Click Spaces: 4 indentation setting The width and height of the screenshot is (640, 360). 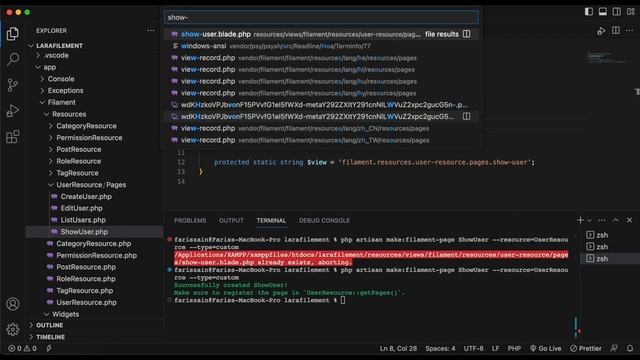coord(440,349)
